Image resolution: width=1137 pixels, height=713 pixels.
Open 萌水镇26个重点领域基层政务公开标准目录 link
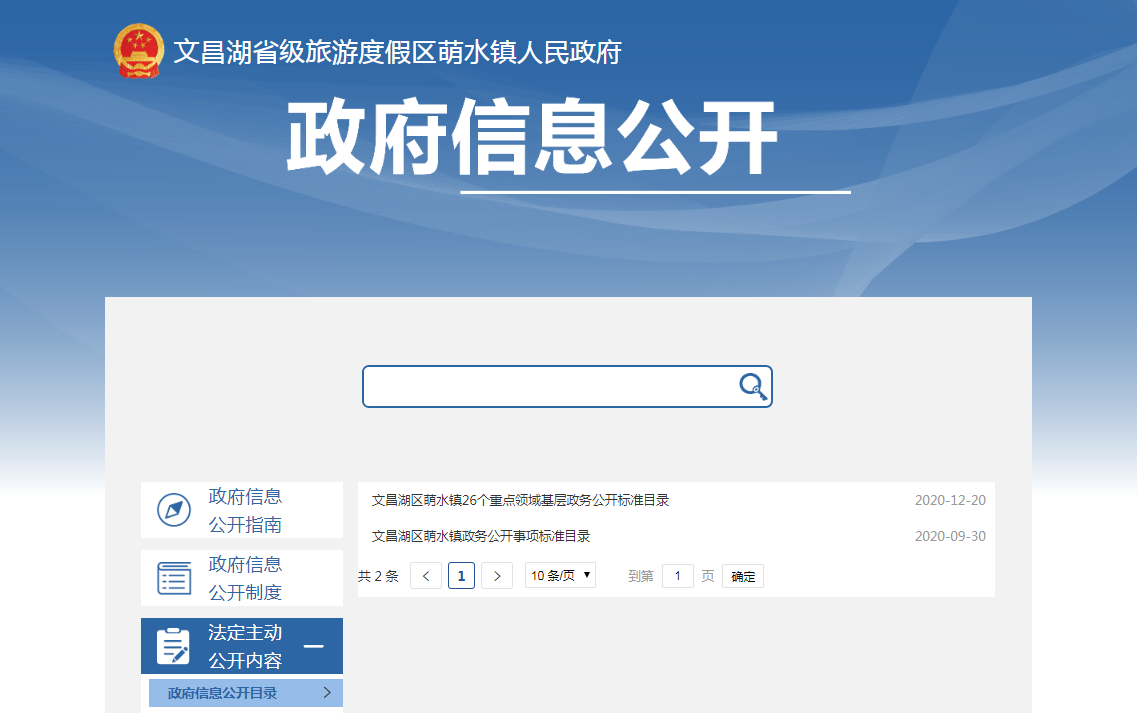pyautogui.click(x=520, y=500)
